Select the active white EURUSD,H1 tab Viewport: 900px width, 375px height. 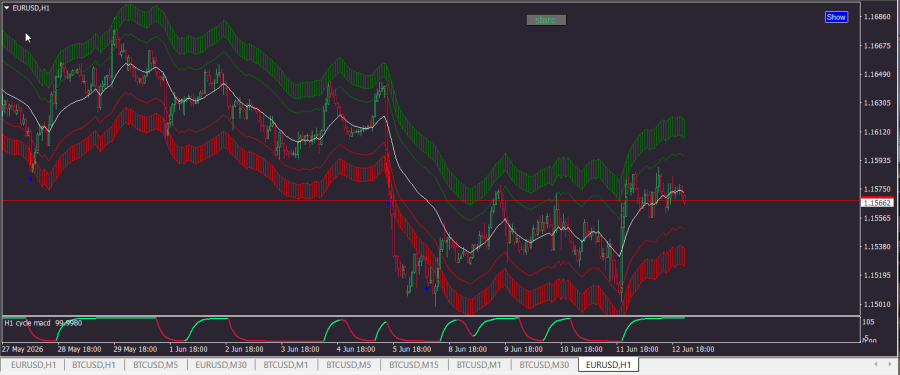[x=608, y=365]
